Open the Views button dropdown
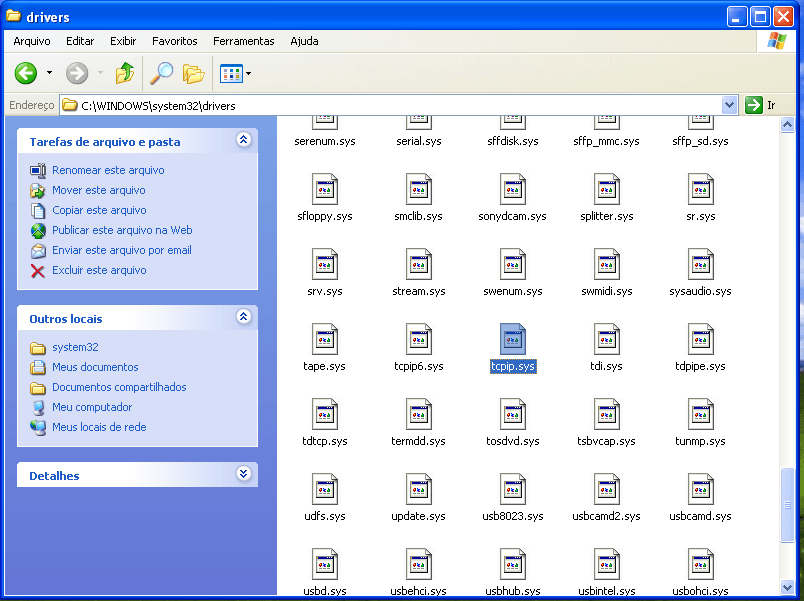 point(236,73)
